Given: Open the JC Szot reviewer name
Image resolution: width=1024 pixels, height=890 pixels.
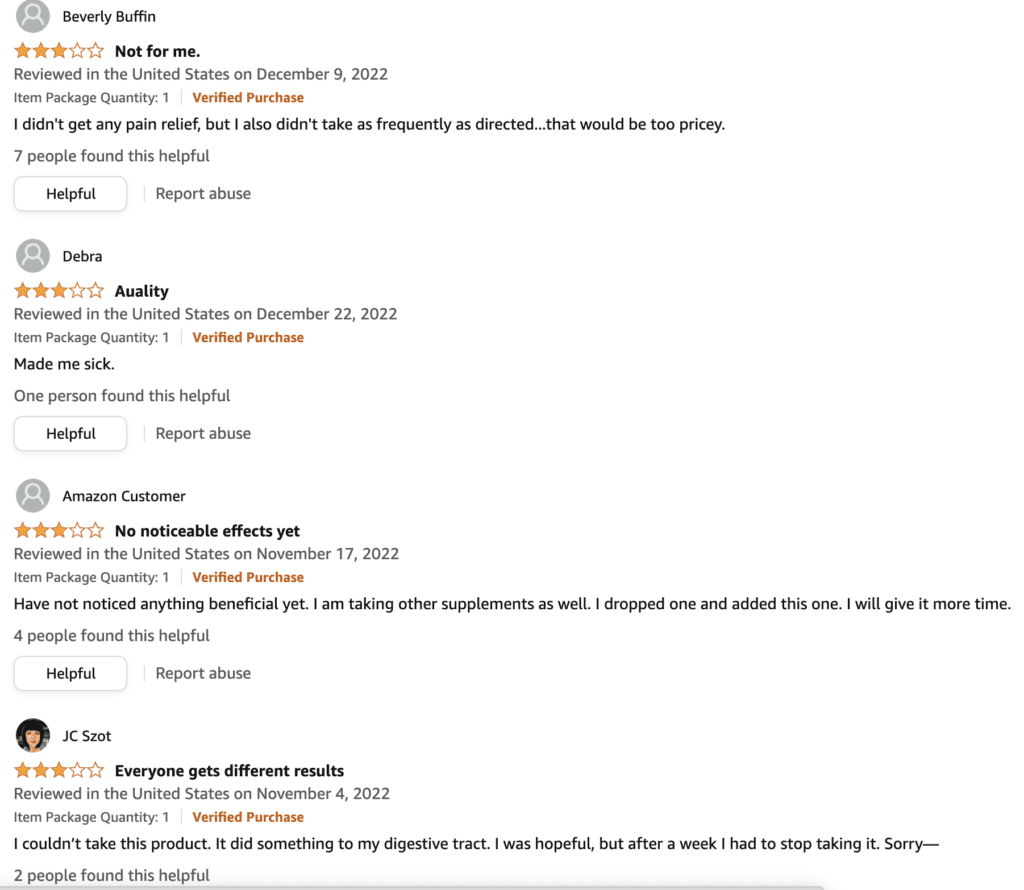Looking at the screenshot, I should point(87,736).
